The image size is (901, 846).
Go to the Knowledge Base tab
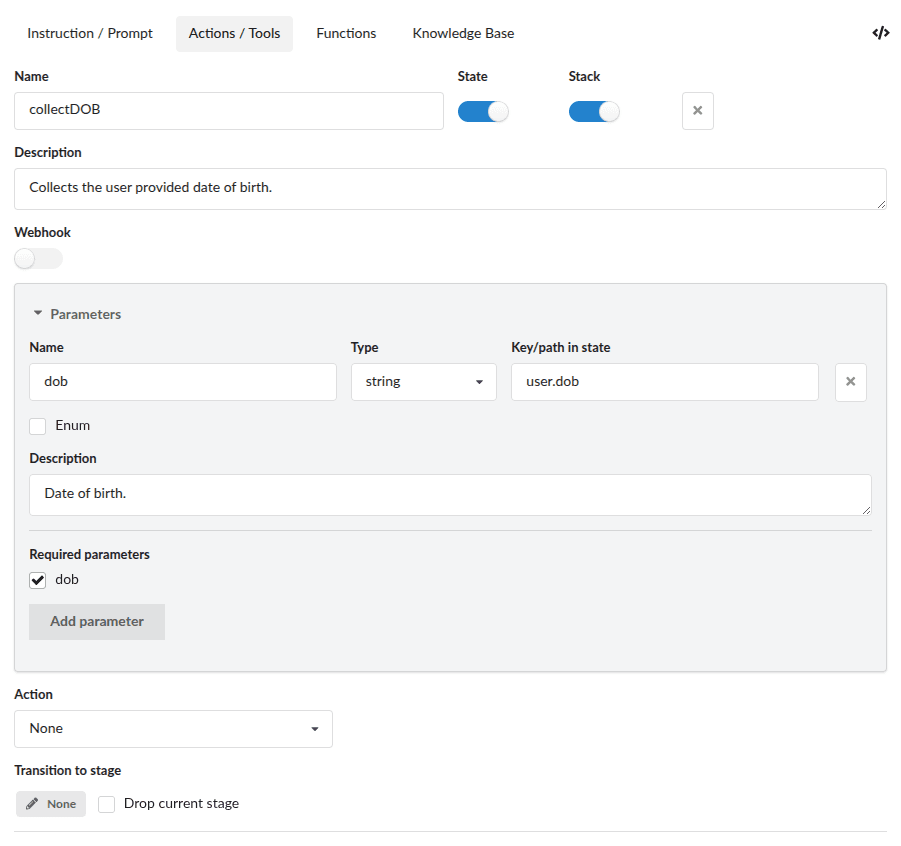click(463, 33)
